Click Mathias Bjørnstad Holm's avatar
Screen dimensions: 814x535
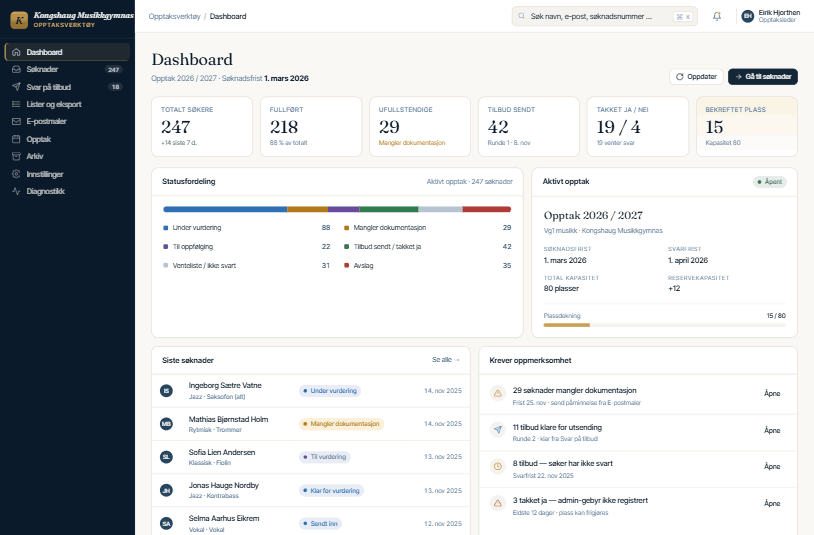click(x=166, y=424)
